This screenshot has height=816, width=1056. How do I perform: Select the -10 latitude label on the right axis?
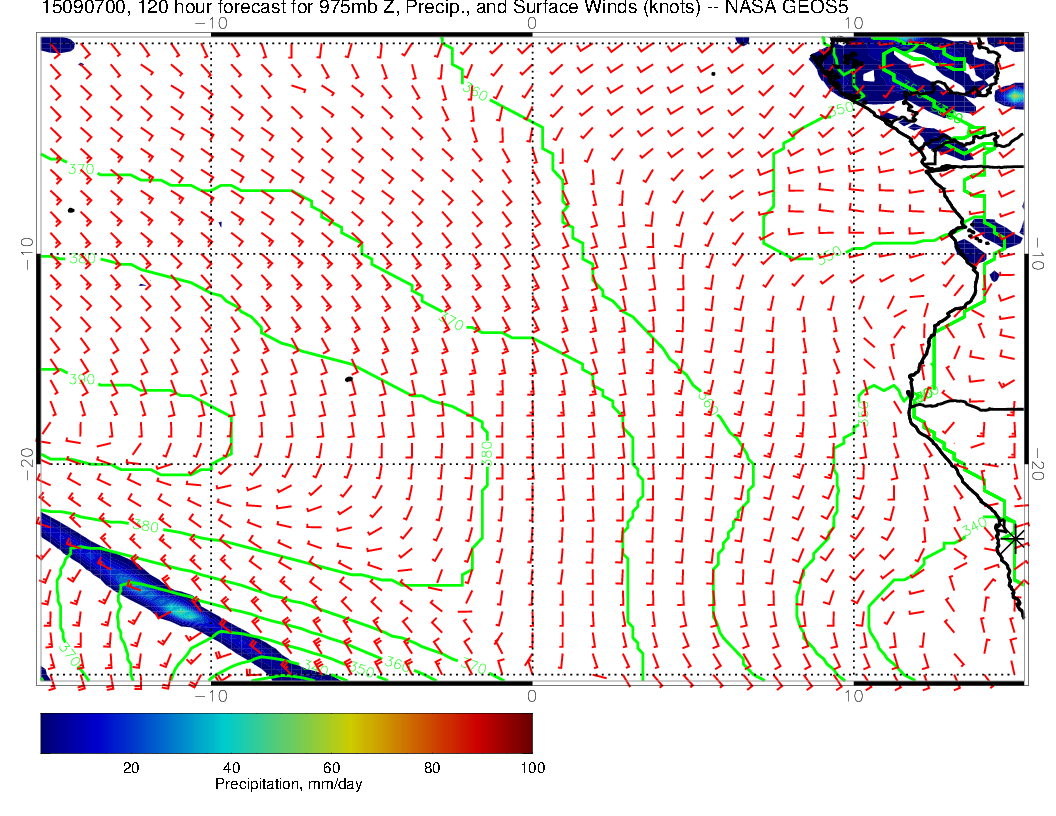coord(1038,254)
